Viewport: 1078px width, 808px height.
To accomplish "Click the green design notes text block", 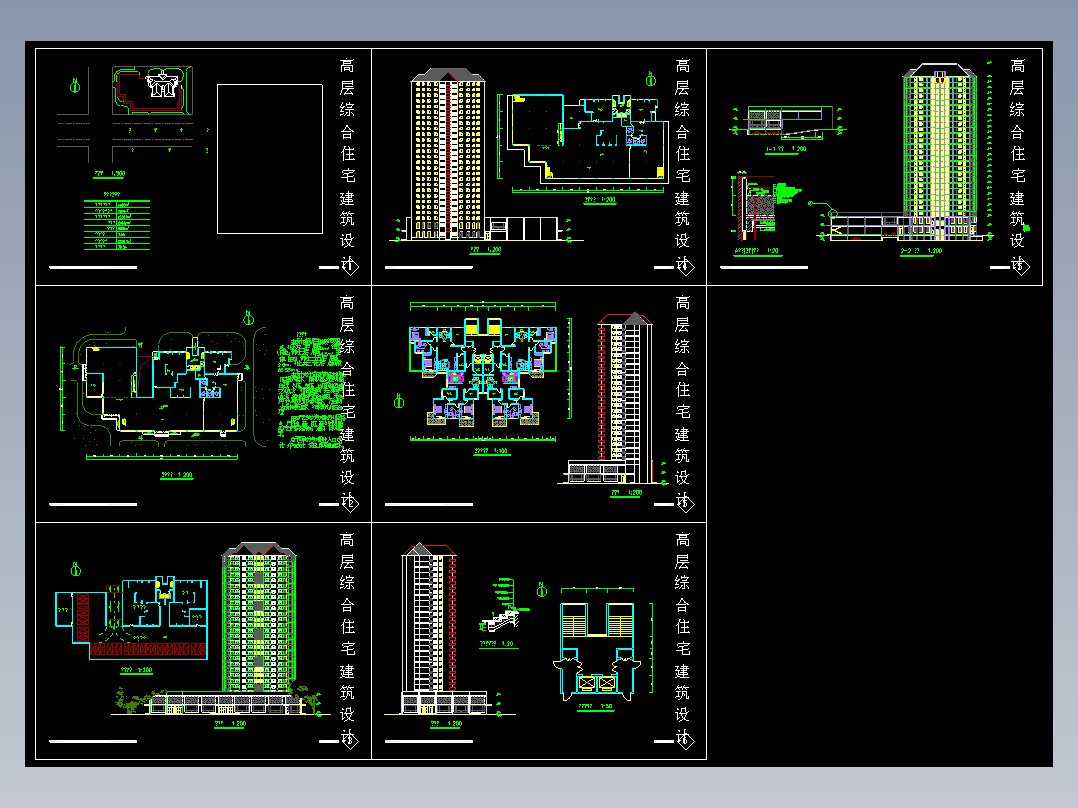I will (x=310, y=391).
